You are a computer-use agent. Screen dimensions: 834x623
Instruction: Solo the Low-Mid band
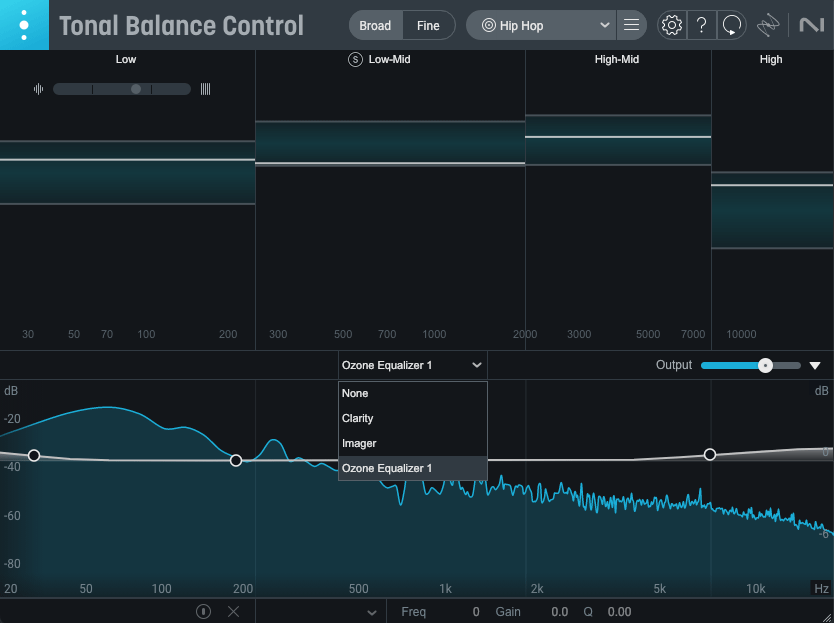tap(355, 60)
